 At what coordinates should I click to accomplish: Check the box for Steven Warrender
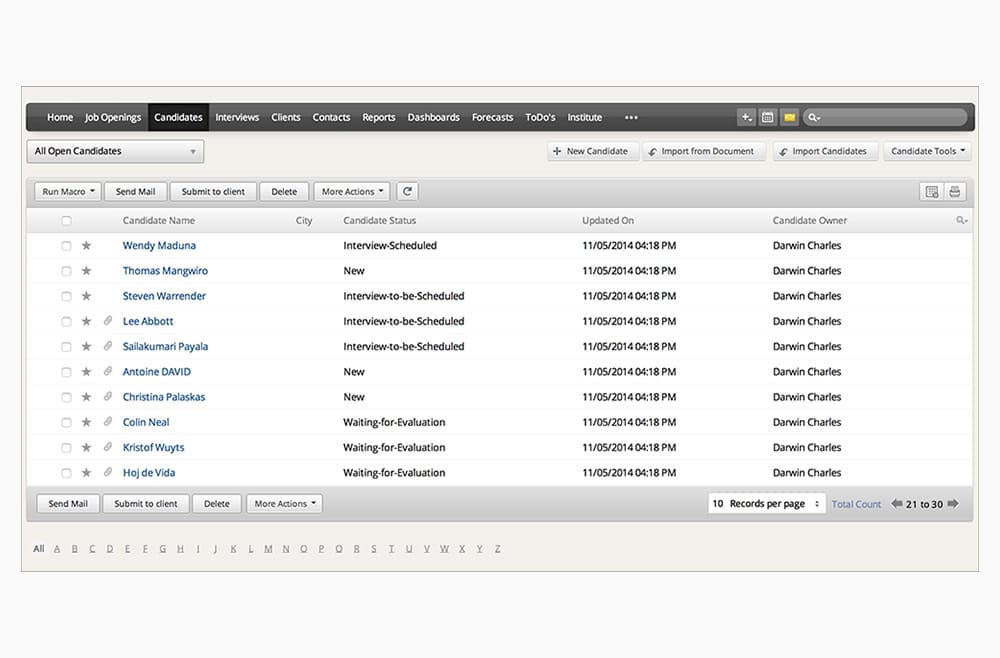(x=66, y=296)
